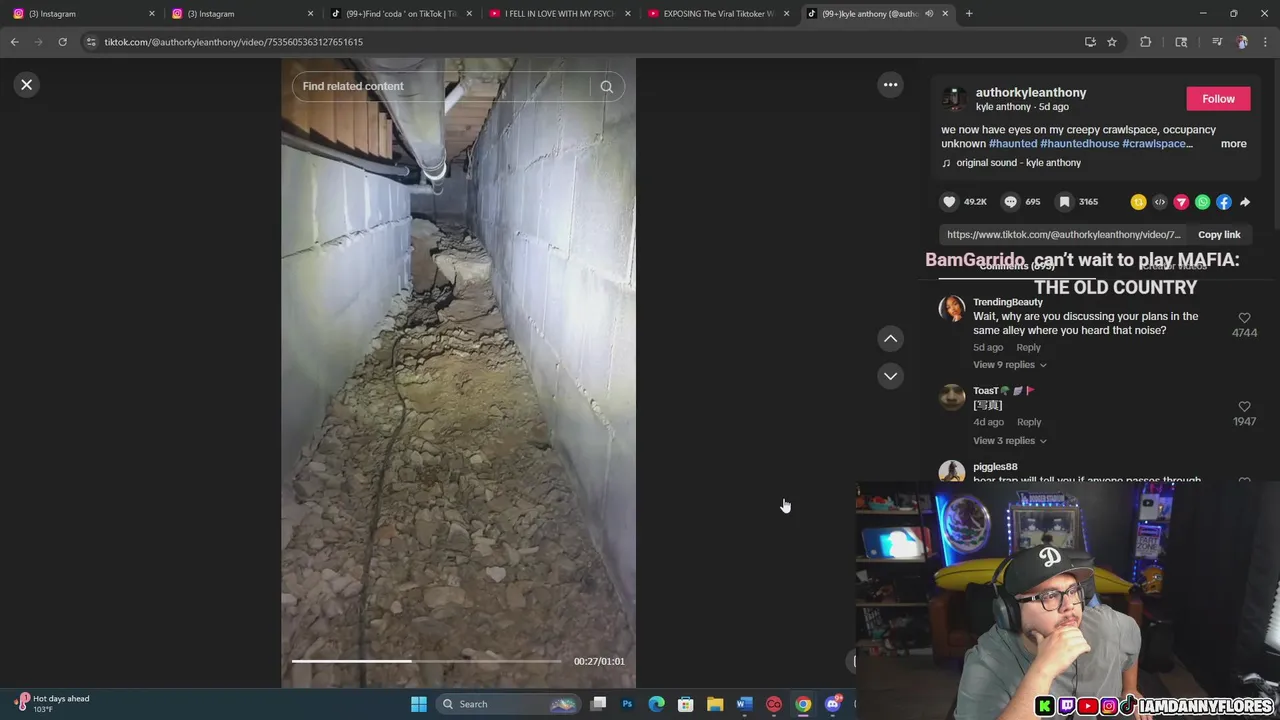Open TrendingBeauty's profile picture
The height and width of the screenshot is (720, 1280).
tap(952, 309)
